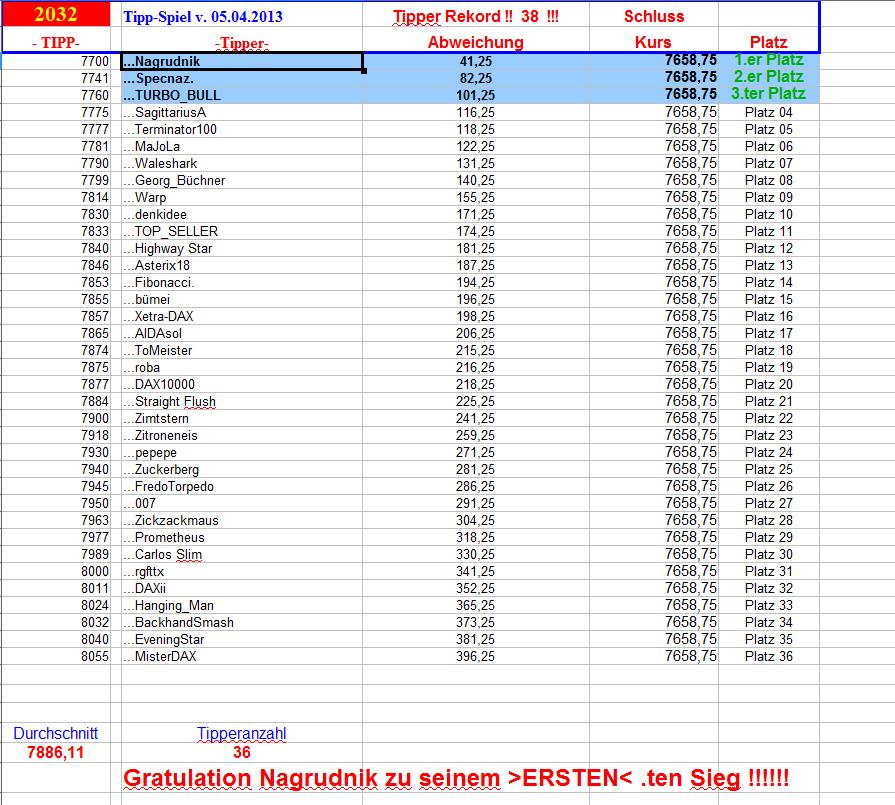Click the Schluss header cell
This screenshot has width=895, height=805.
[x=654, y=17]
